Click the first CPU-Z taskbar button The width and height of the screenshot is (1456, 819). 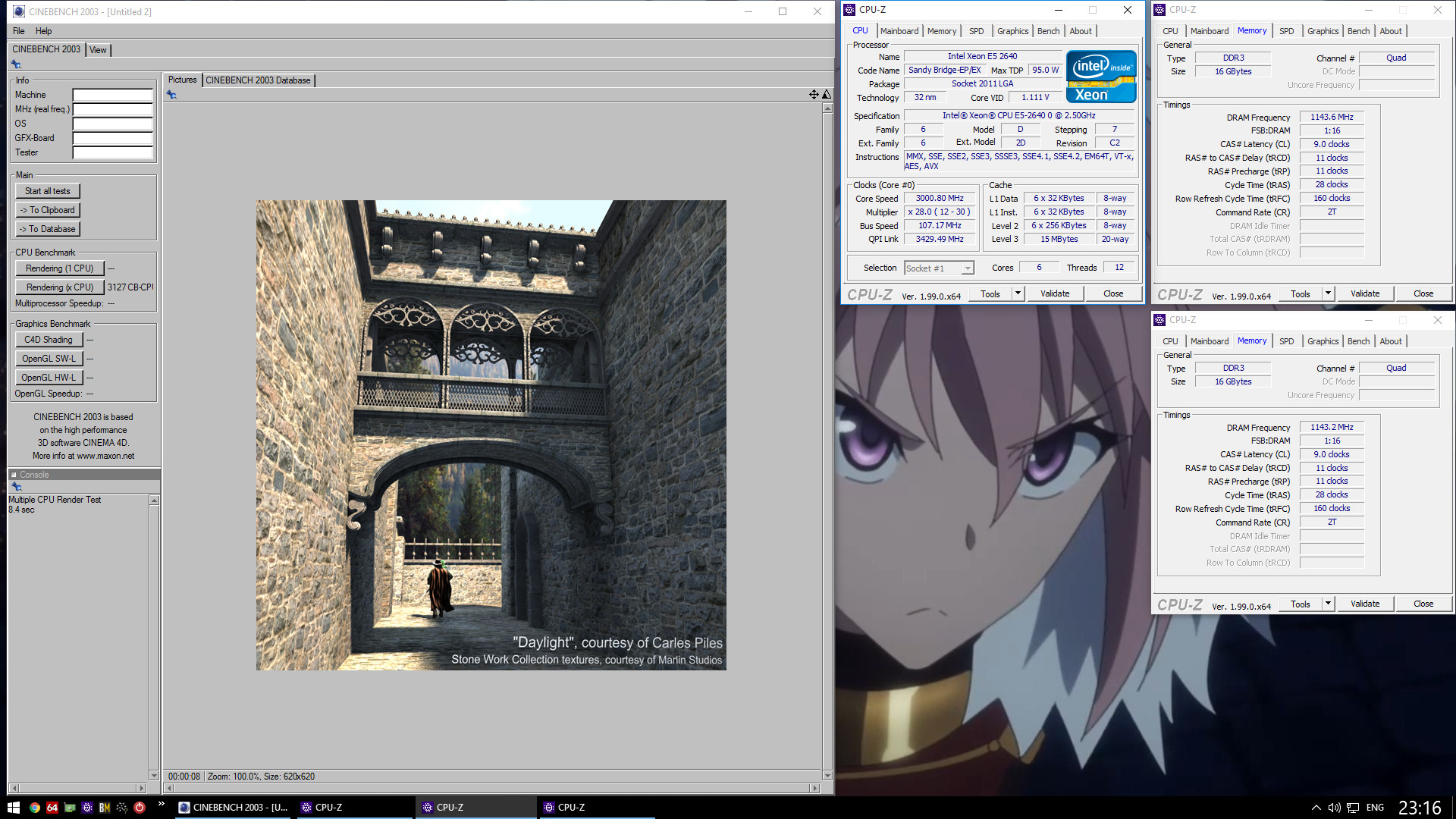(353, 808)
